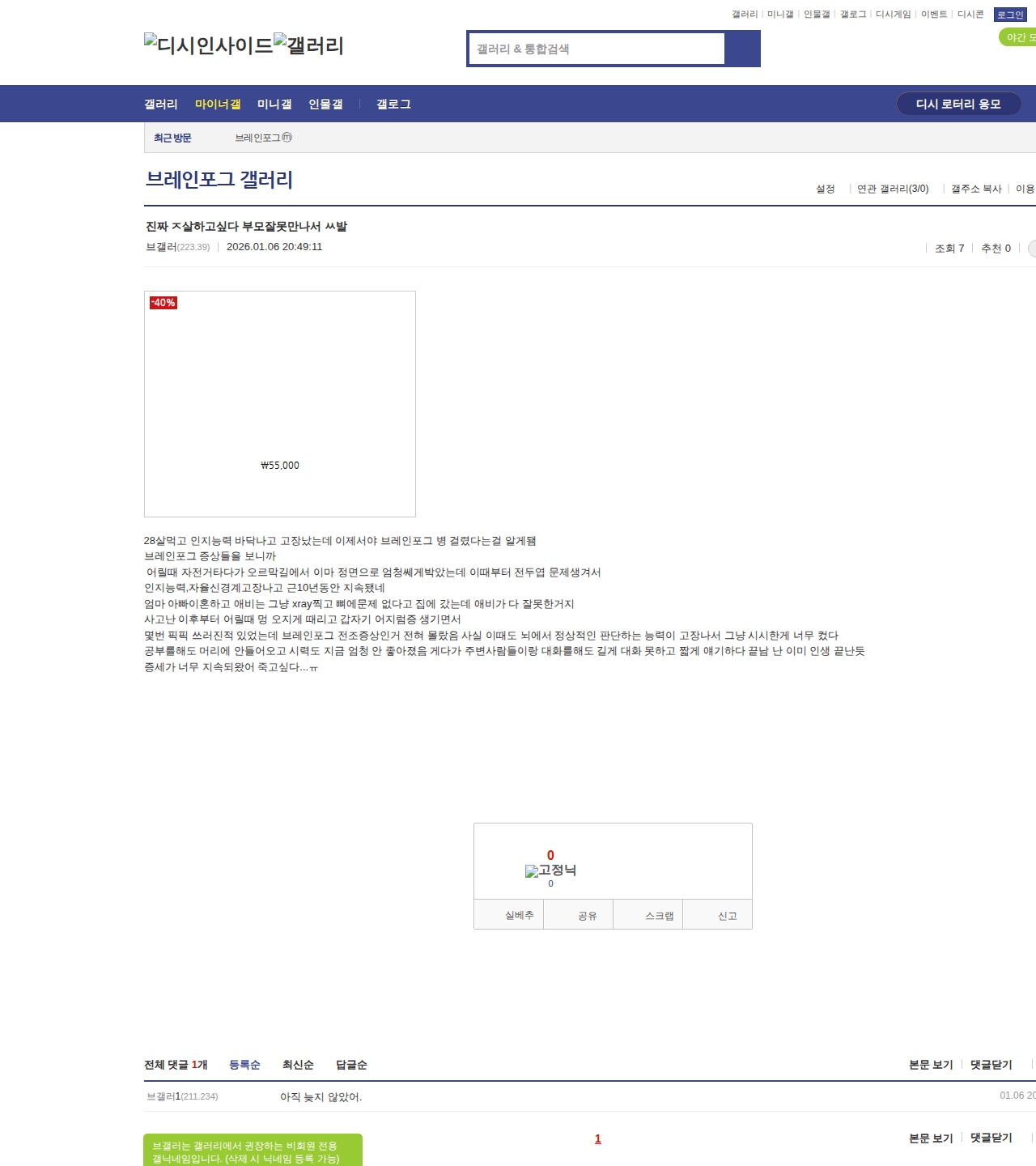Click the post date 2026.01.06 20:49:11
Image resolution: width=1036 pixels, height=1166 pixels.
click(274, 247)
